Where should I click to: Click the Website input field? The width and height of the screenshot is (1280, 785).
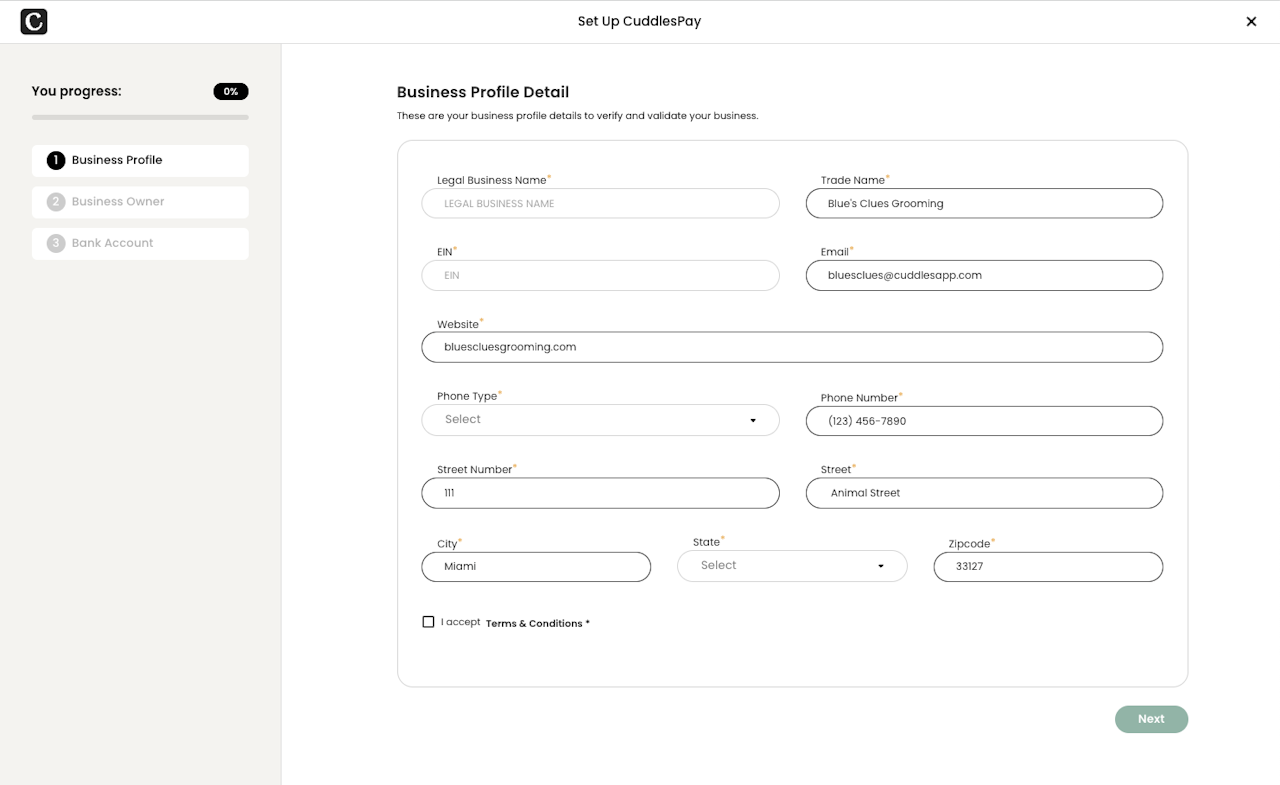pos(792,347)
